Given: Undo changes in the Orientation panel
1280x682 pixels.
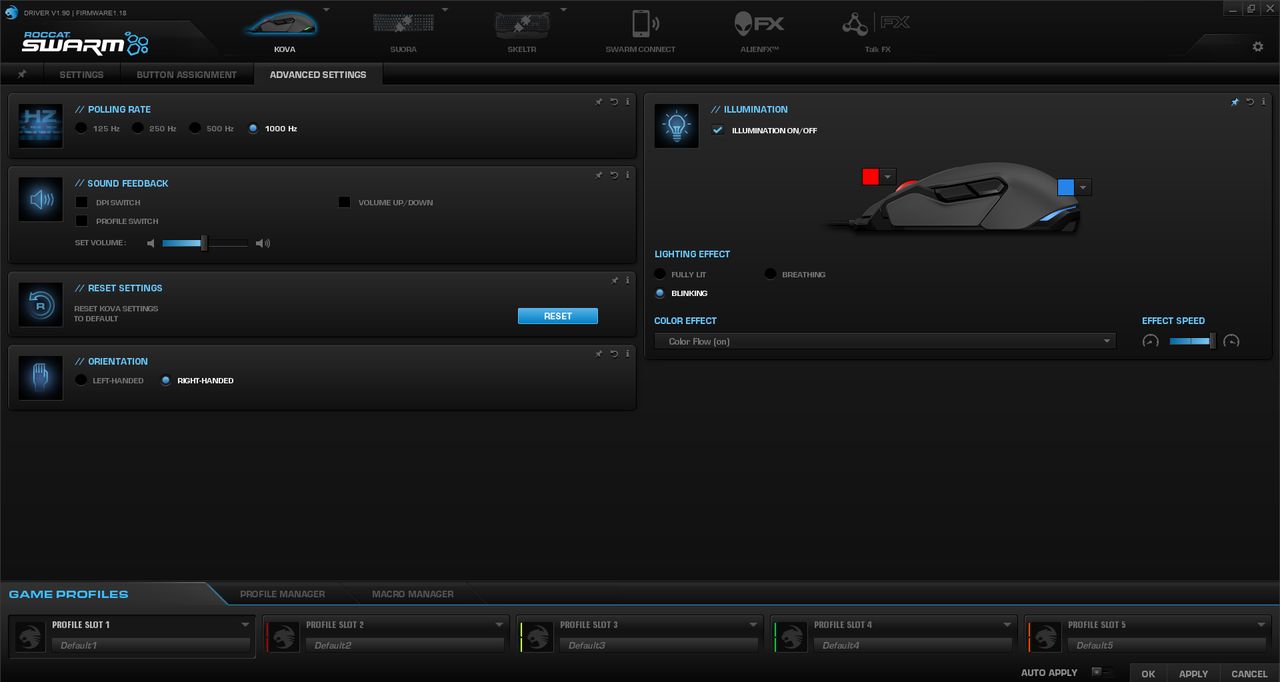Looking at the screenshot, I should point(614,353).
